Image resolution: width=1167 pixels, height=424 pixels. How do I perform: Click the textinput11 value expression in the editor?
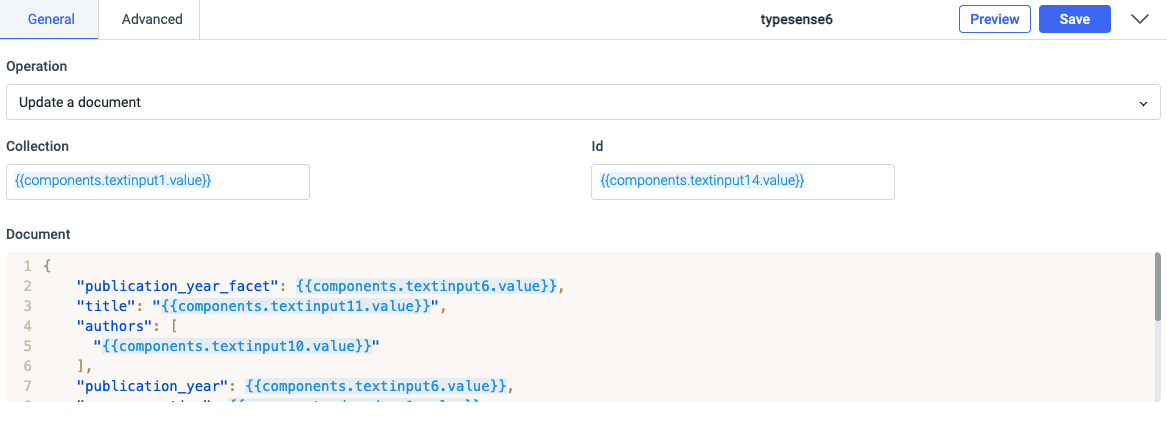point(295,306)
